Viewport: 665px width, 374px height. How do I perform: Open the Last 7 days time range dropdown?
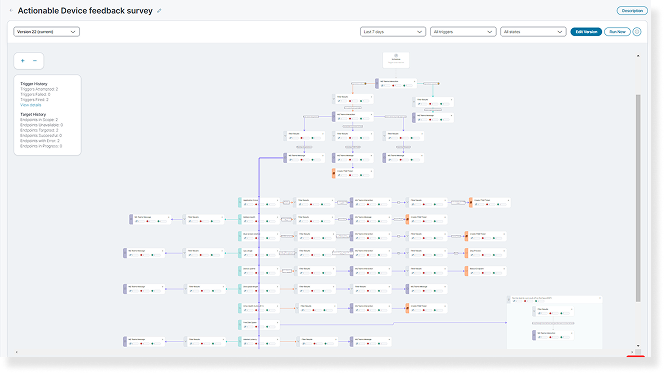pyautogui.click(x=393, y=32)
